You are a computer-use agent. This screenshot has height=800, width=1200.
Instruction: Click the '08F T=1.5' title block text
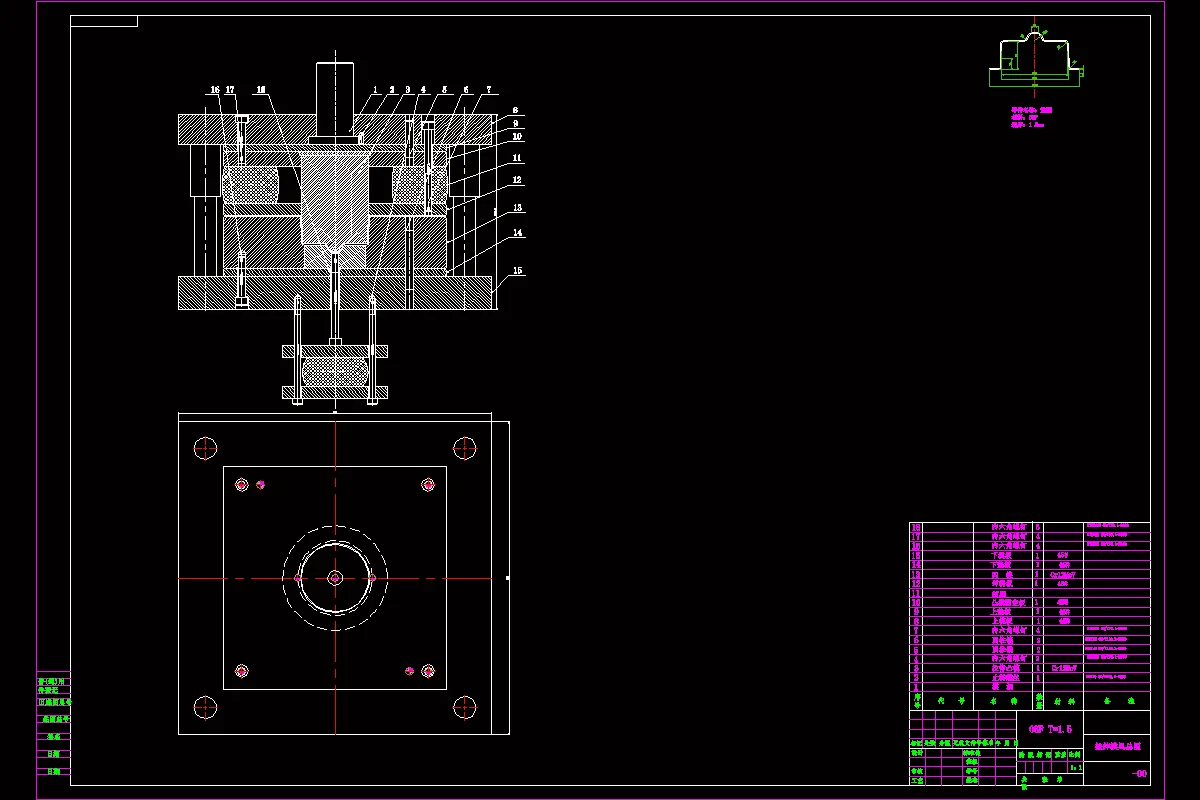point(1050,729)
